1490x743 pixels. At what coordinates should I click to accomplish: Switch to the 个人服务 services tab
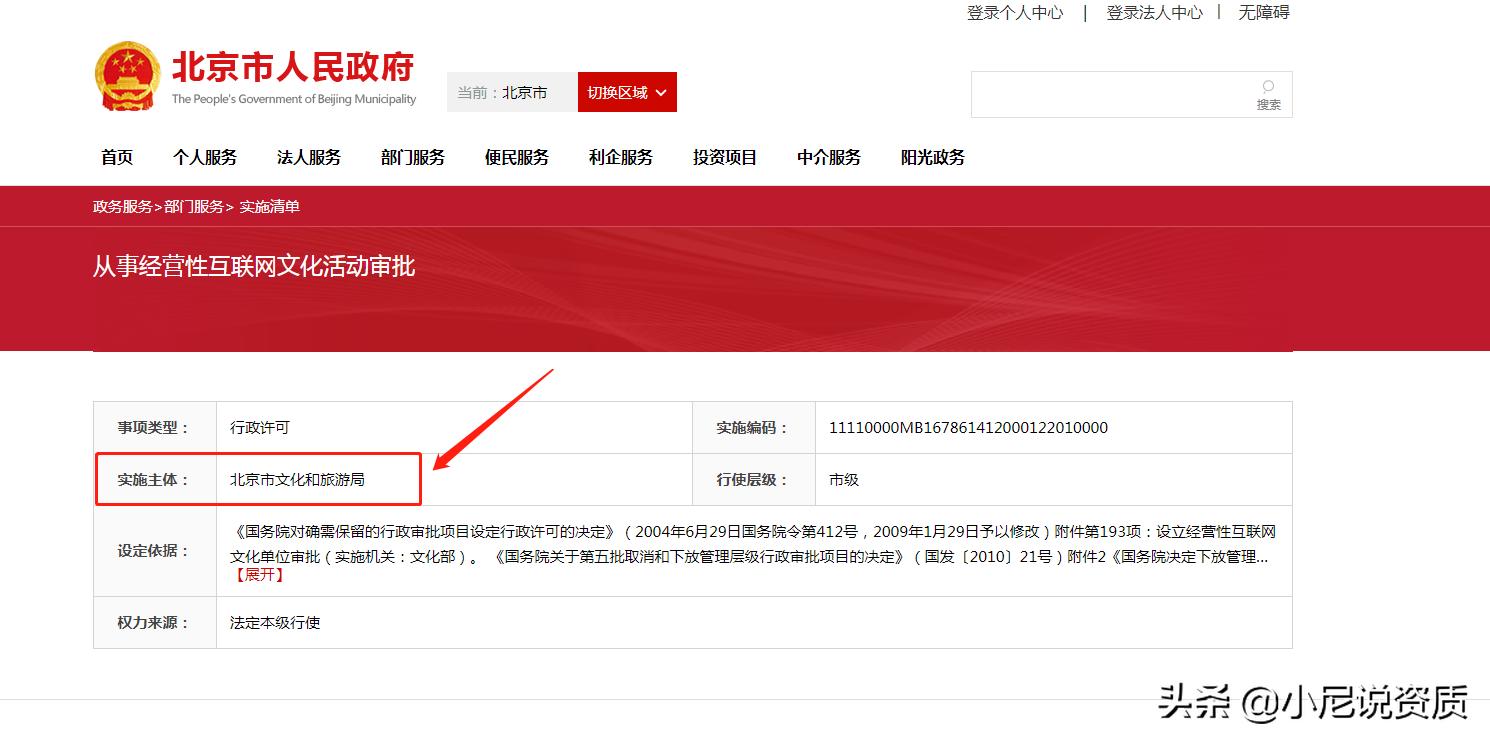click(206, 157)
